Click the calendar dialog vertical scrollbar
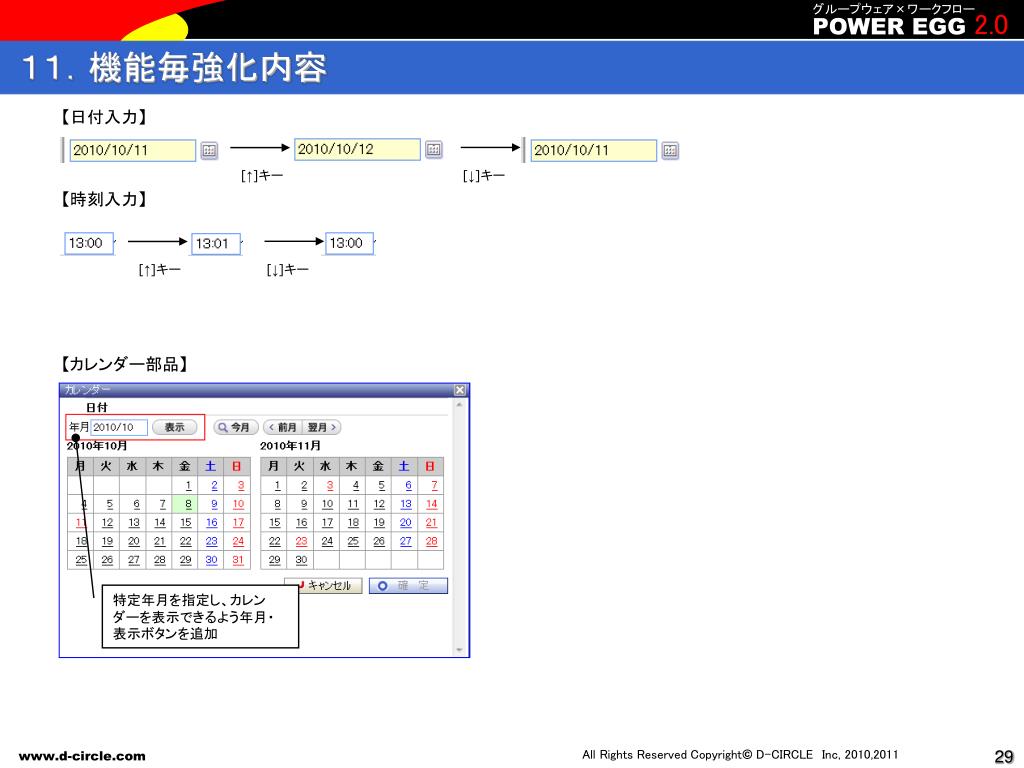 (x=459, y=528)
